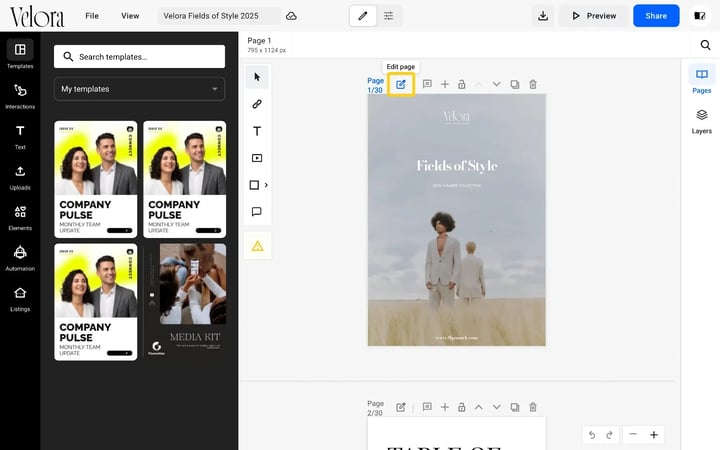Switch to sliders settings mode
This screenshot has height=450, width=720.
click(x=388, y=16)
